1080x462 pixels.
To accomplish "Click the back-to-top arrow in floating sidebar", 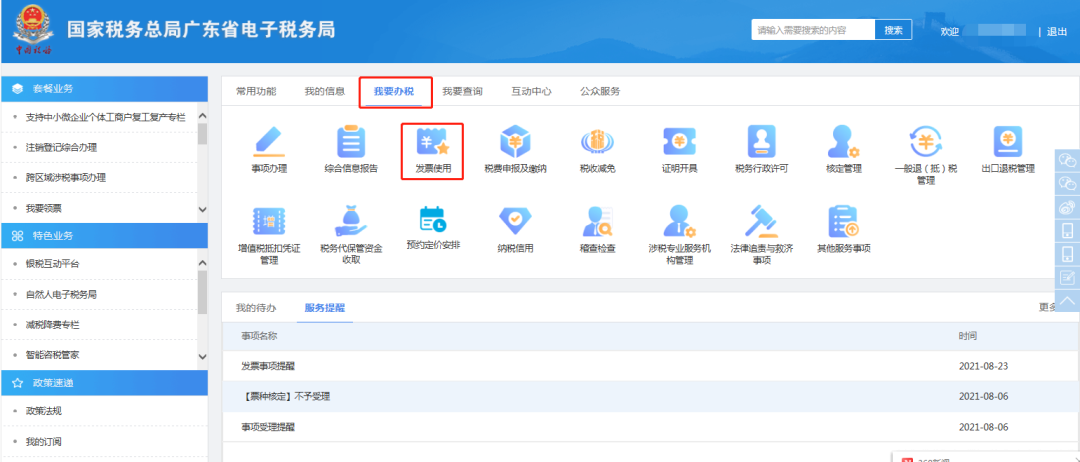I will coord(1067,300).
